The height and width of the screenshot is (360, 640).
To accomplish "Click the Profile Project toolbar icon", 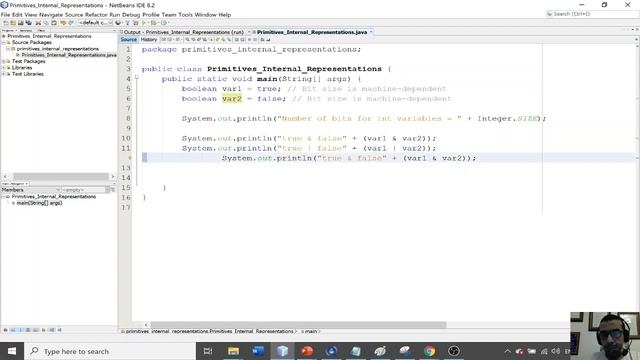I will pyautogui.click(x=164, y=23).
